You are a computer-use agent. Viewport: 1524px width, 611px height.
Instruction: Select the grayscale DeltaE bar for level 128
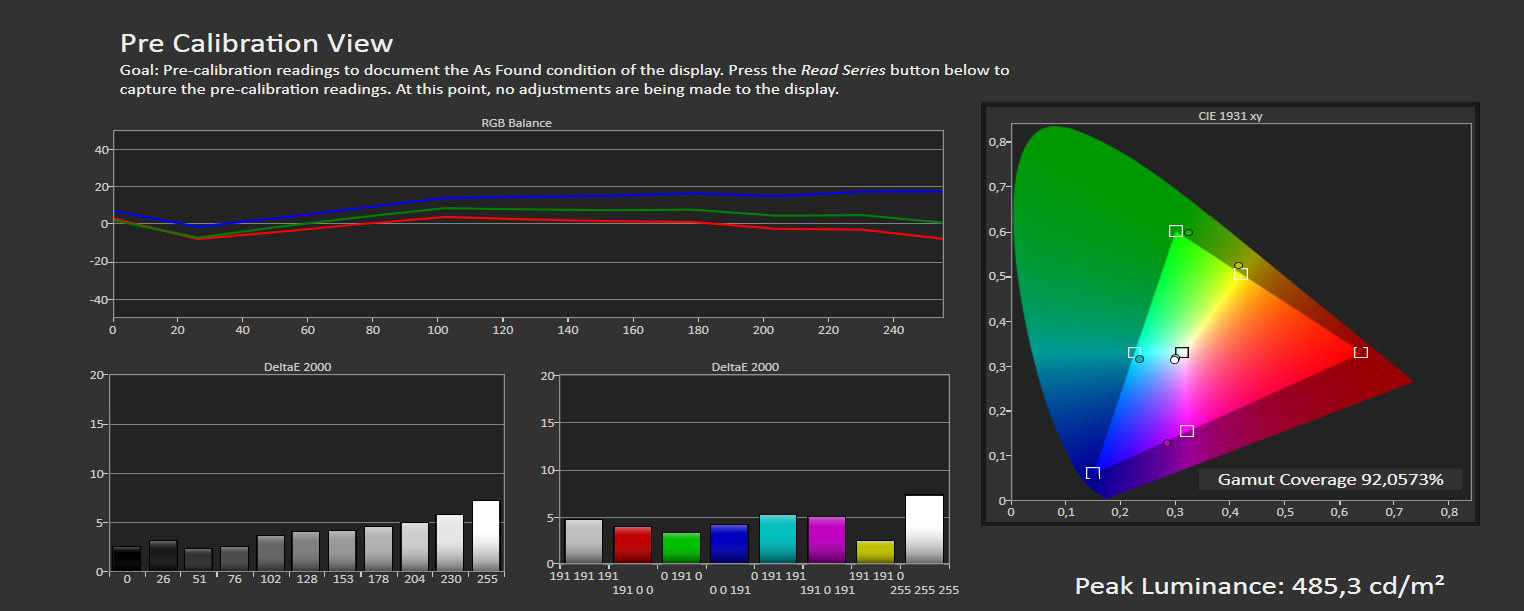[x=306, y=552]
